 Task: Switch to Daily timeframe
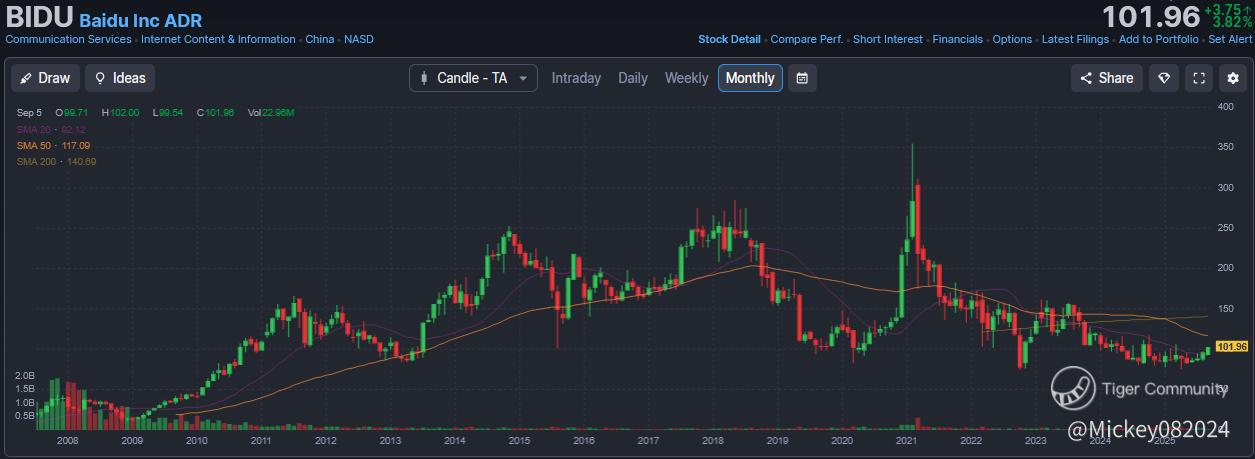(x=633, y=78)
